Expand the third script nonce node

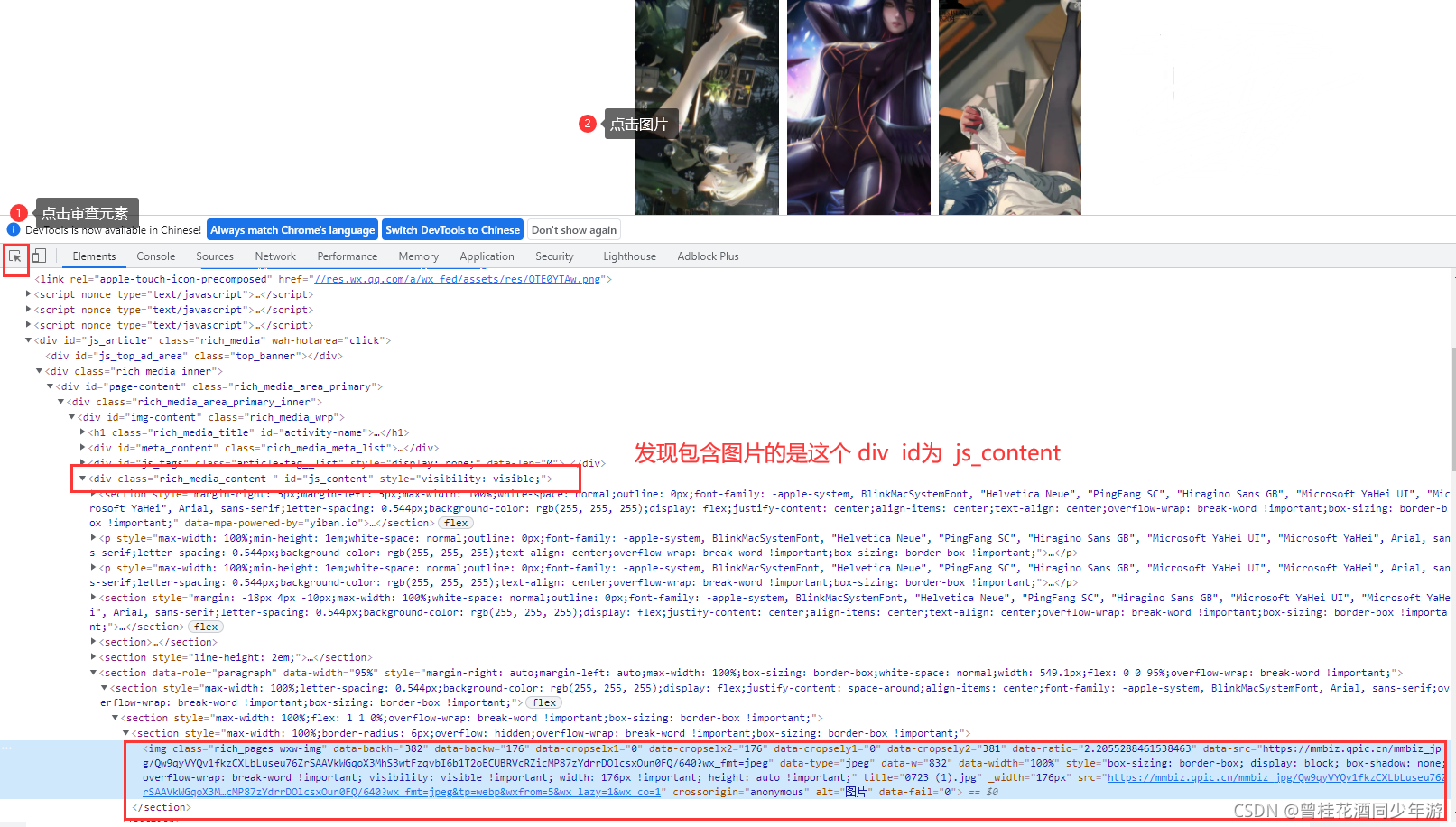[x=29, y=325]
